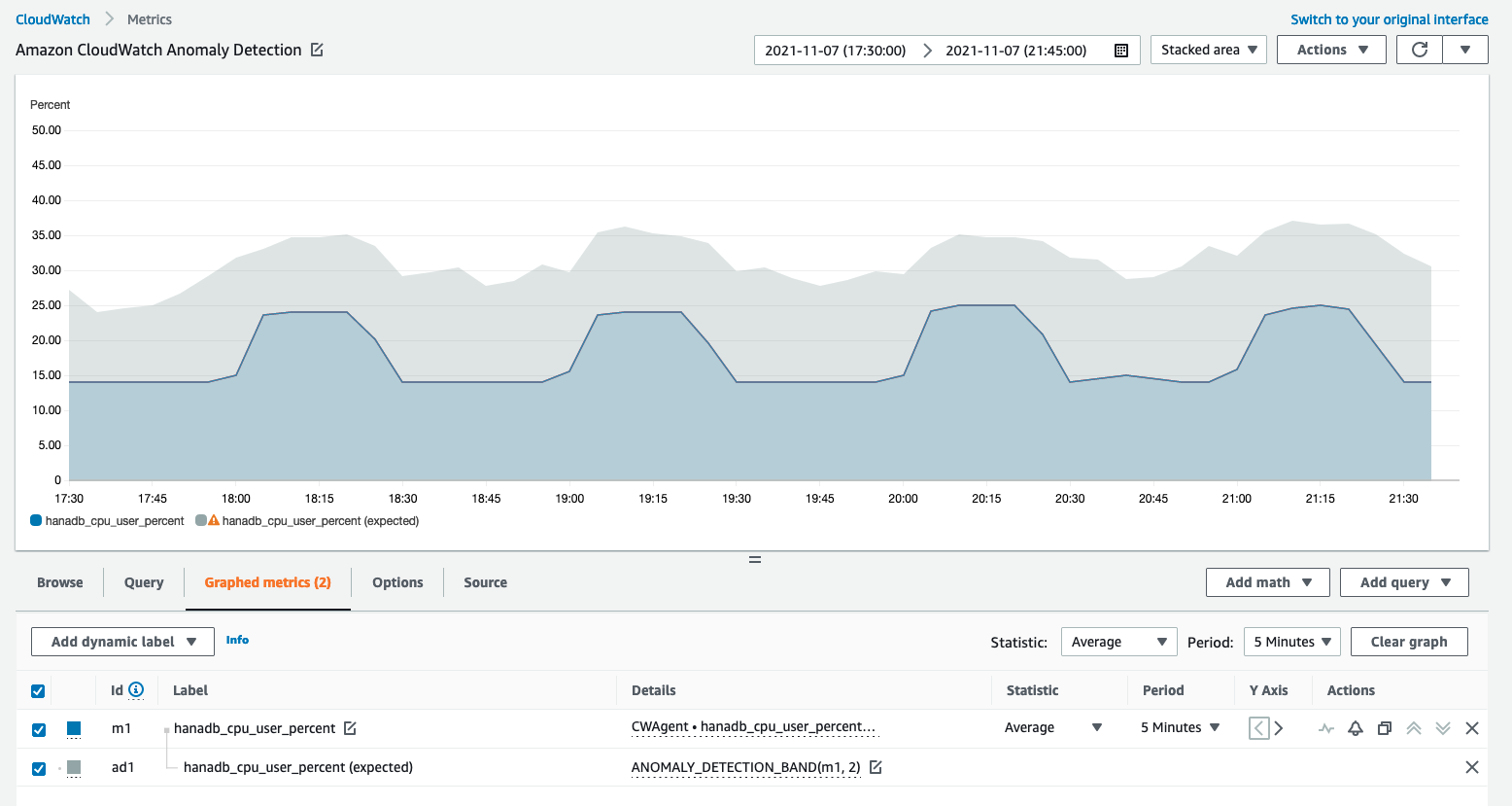Screen dimensions: 1512x806
Task: Expand the top Period 5 Minutes dropdown
Action: [x=1291, y=642]
